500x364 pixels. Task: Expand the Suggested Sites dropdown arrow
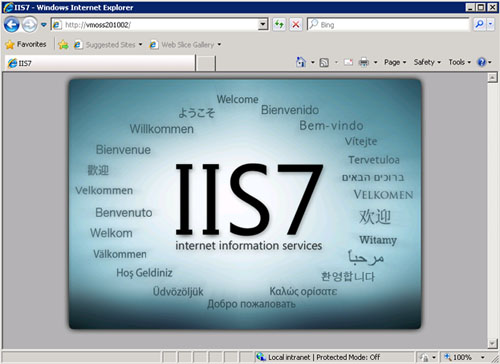pyautogui.click(x=140, y=44)
